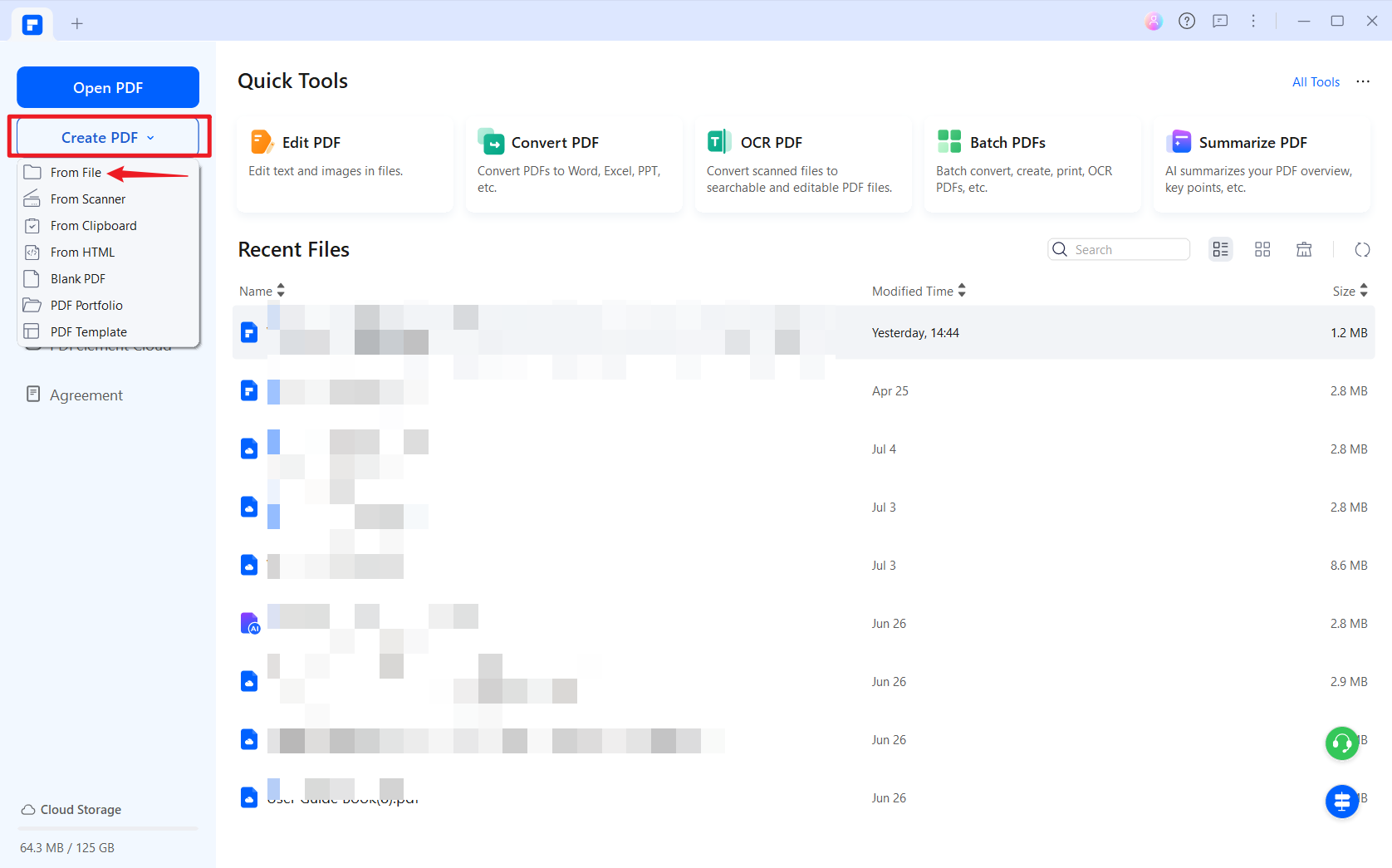The height and width of the screenshot is (868, 1392).
Task: Open the feedback message icon
Action: 1220,22
